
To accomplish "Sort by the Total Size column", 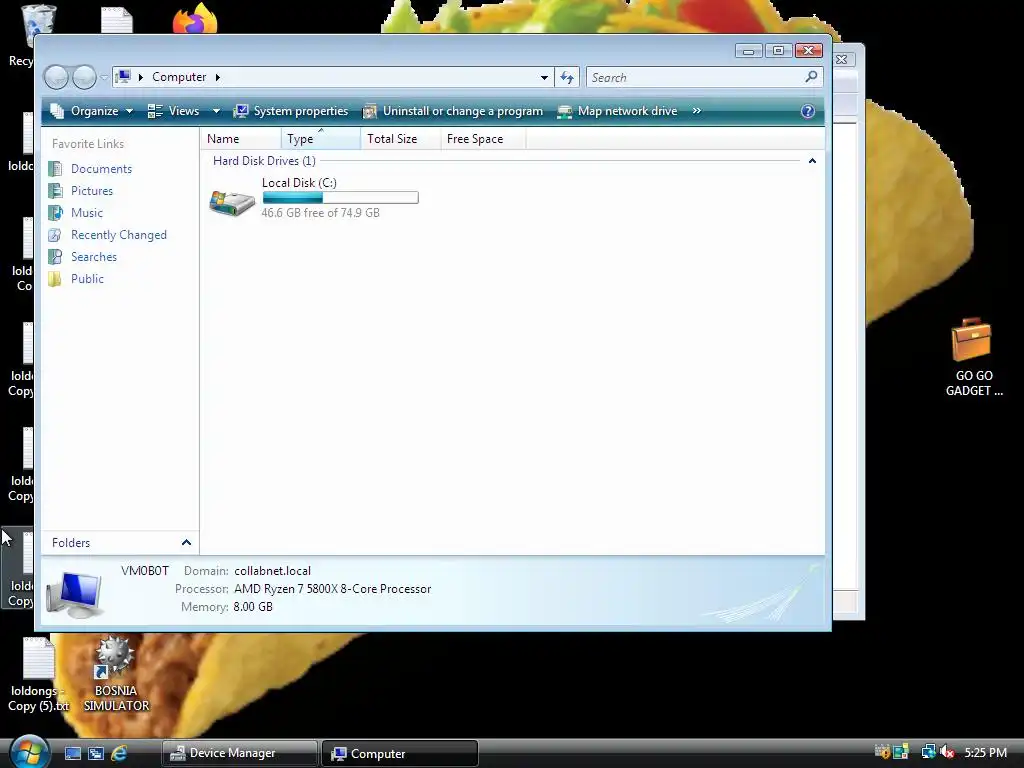I will 400,138.
